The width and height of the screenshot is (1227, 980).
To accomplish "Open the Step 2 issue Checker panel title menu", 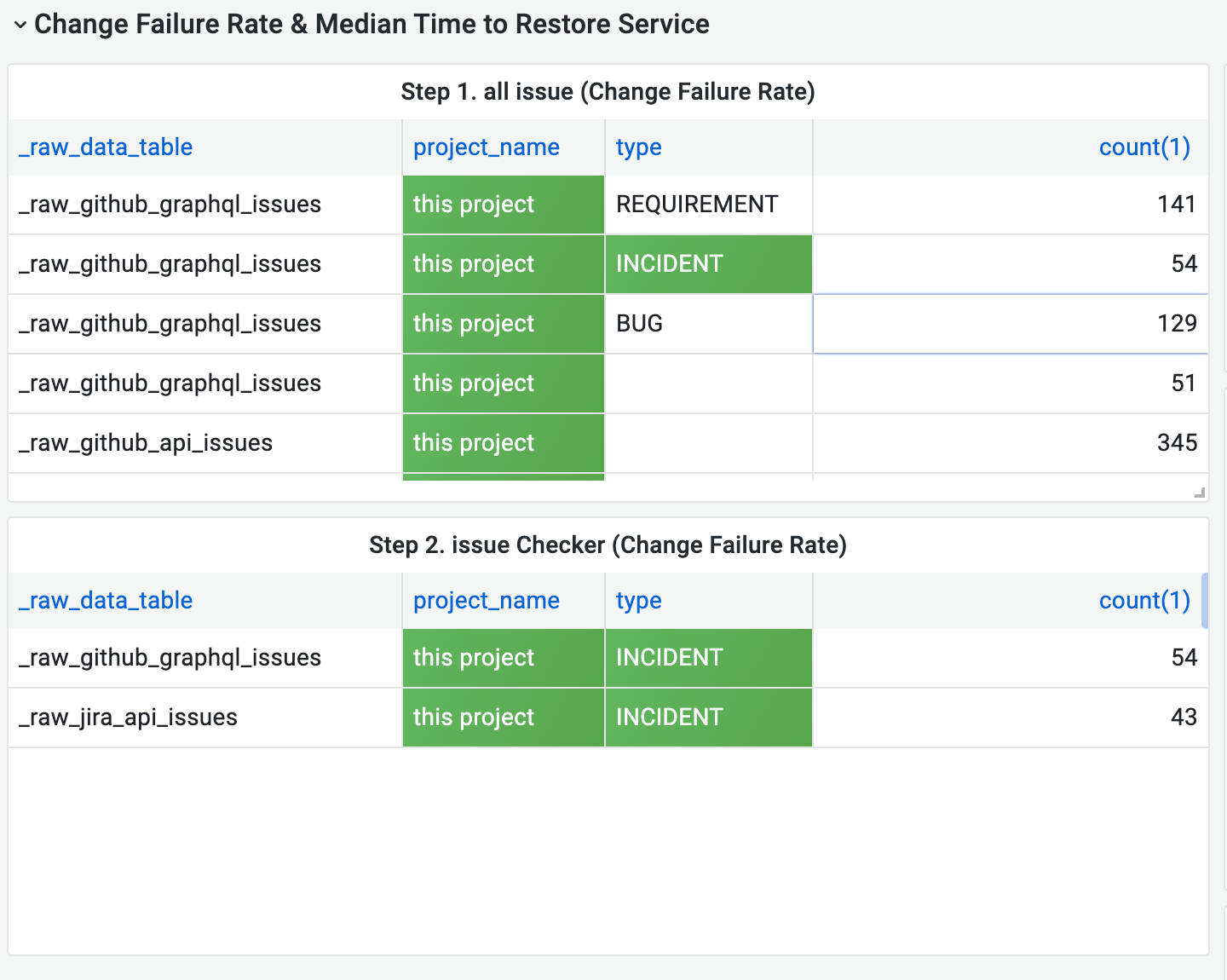I will pyautogui.click(x=608, y=545).
